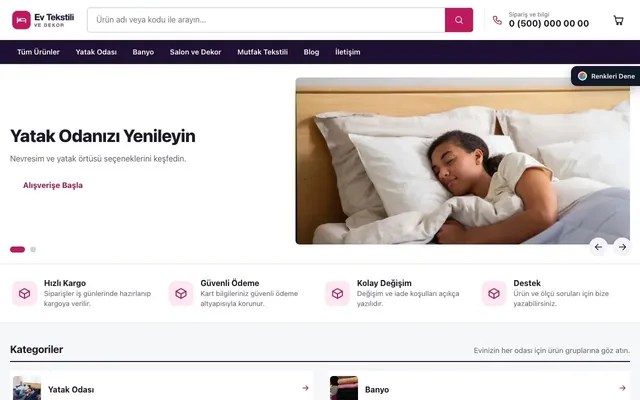The width and height of the screenshot is (640, 400).
Task: Click the Kolay Değişim title text
Action: 384,283
